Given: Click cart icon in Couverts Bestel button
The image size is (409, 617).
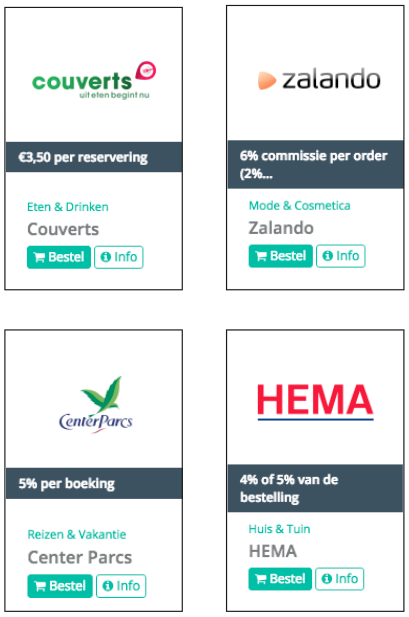Looking at the screenshot, I should 39,257.
